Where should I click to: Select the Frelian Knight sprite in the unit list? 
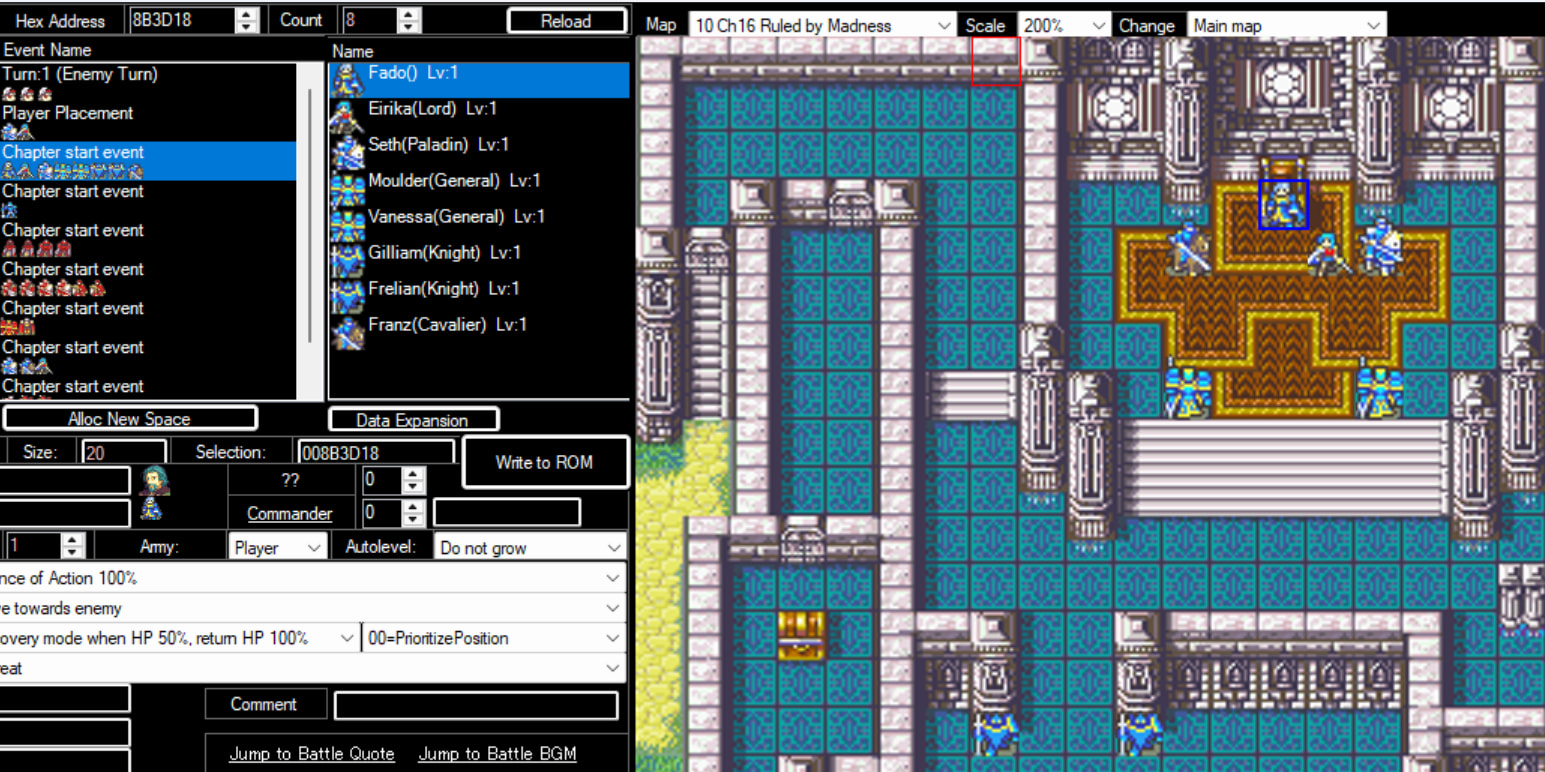pos(347,296)
